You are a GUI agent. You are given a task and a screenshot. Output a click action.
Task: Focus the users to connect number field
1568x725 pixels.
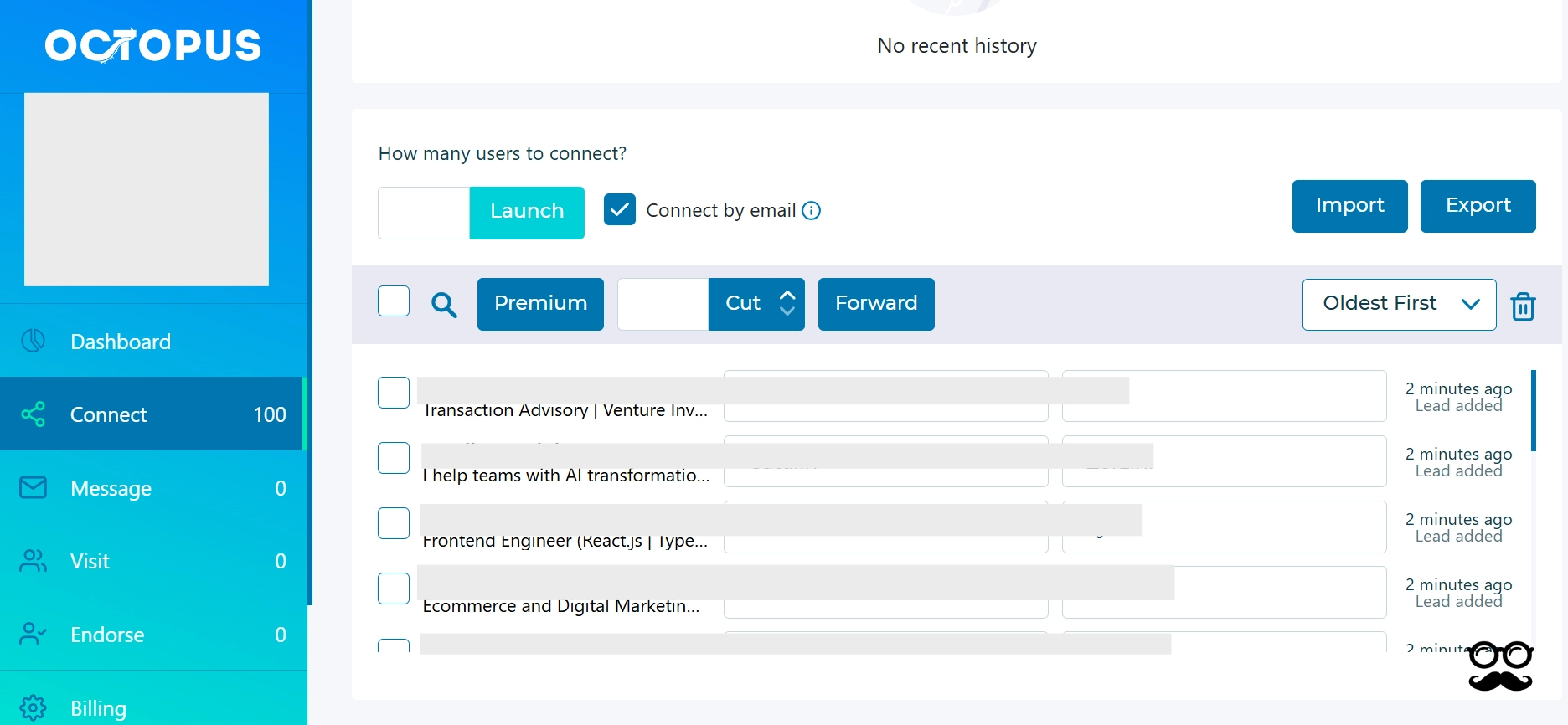tap(424, 213)
